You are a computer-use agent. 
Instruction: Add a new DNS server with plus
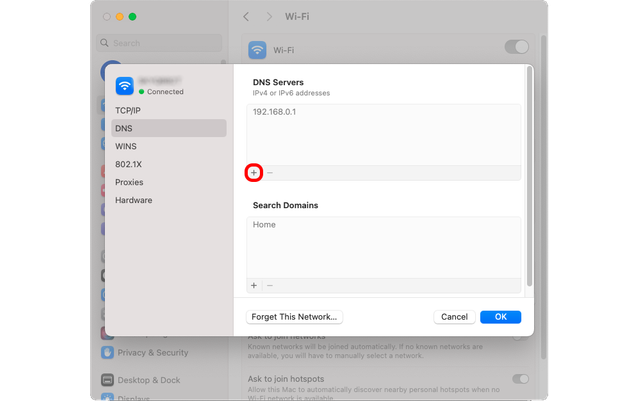254,173
